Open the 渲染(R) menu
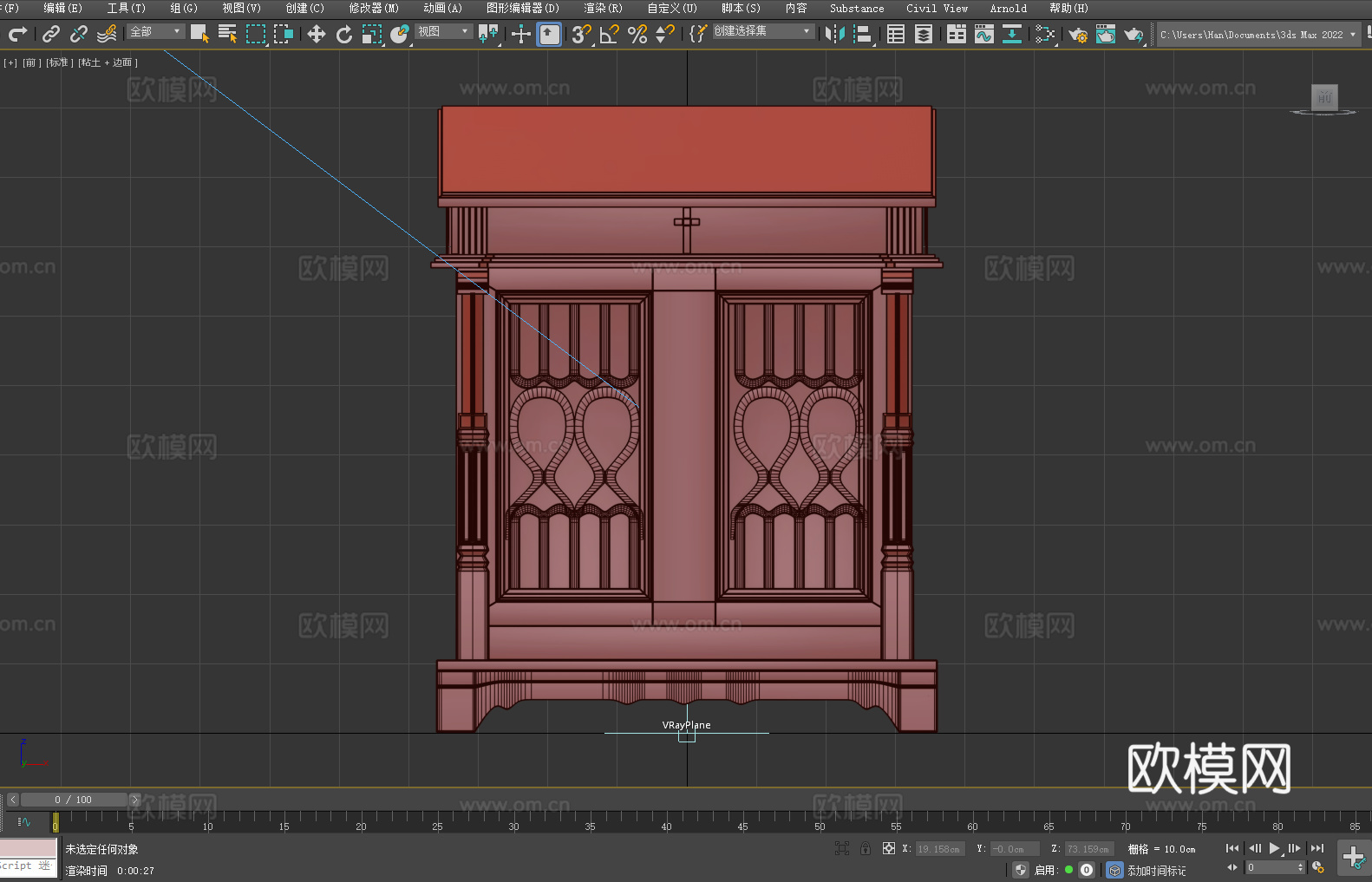This screenshot has height=882, width=1372. tap(604, 8)
